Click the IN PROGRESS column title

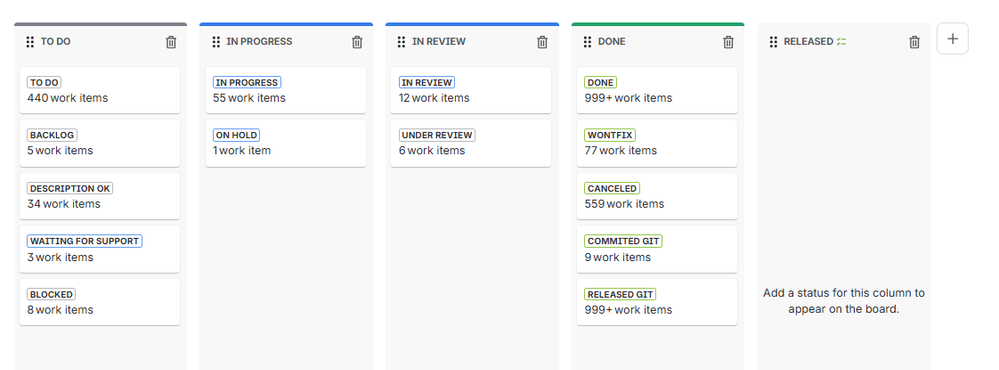pos(259,41)
